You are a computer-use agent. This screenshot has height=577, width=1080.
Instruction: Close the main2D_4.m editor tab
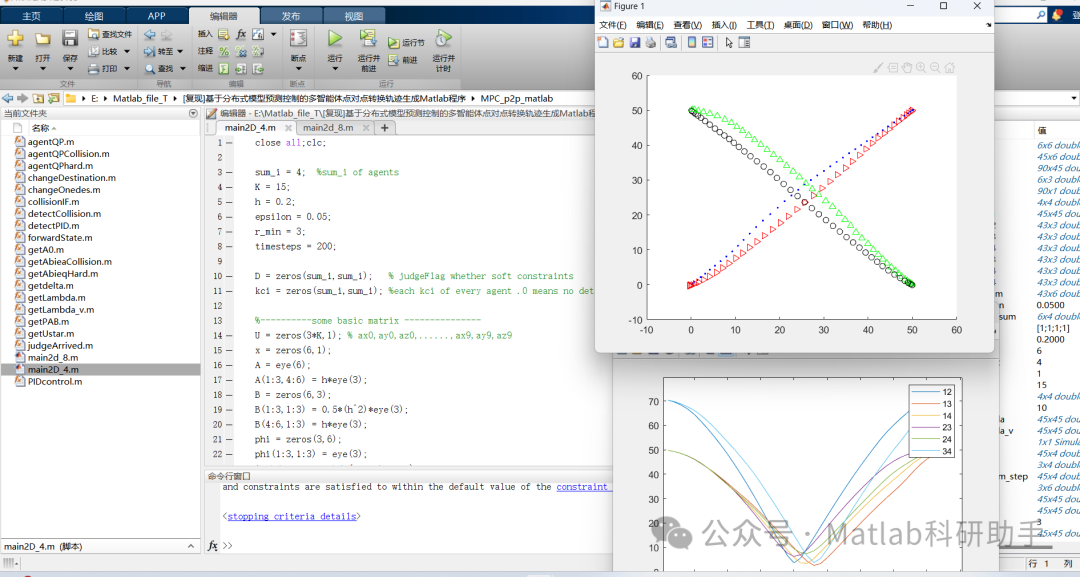click(x=288, y=127)
